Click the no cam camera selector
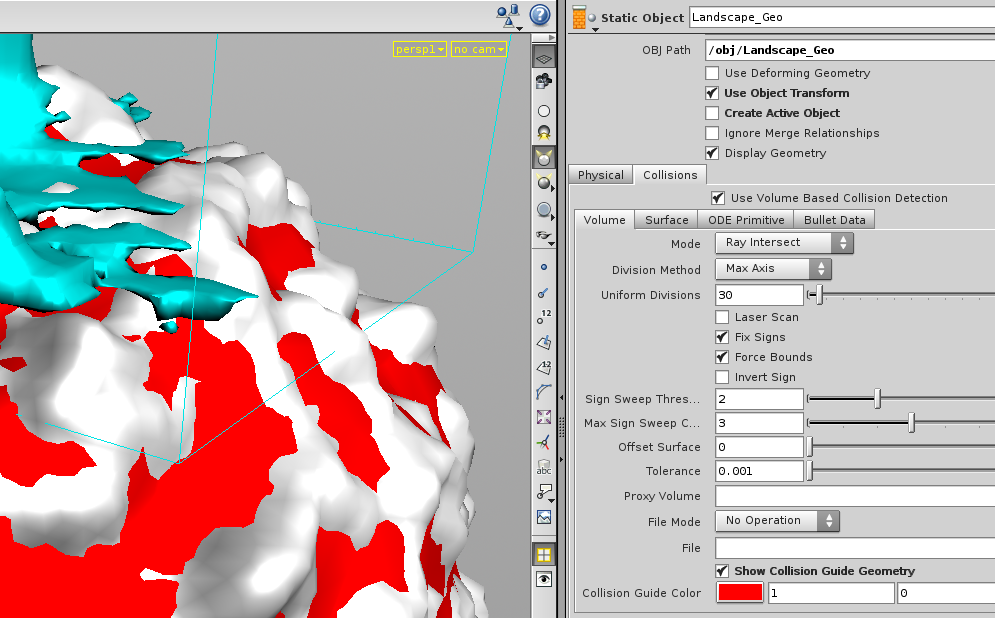This screenshot has height=618, width=995. [x=478, y=48]
